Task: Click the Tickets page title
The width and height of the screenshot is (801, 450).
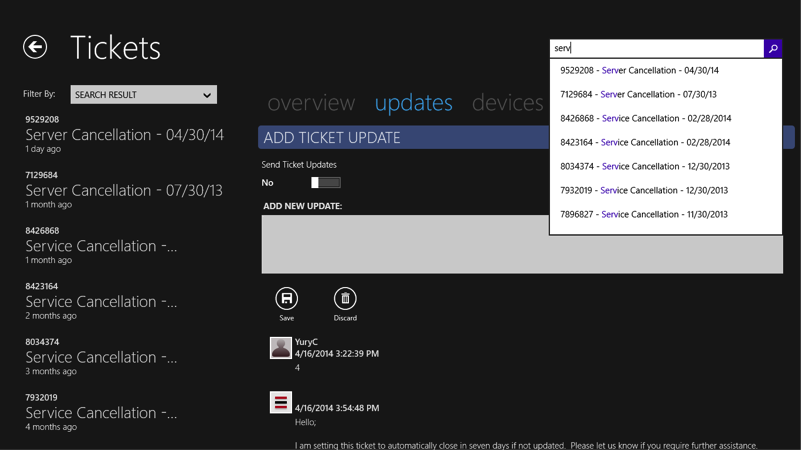Action: coord(115,48)
